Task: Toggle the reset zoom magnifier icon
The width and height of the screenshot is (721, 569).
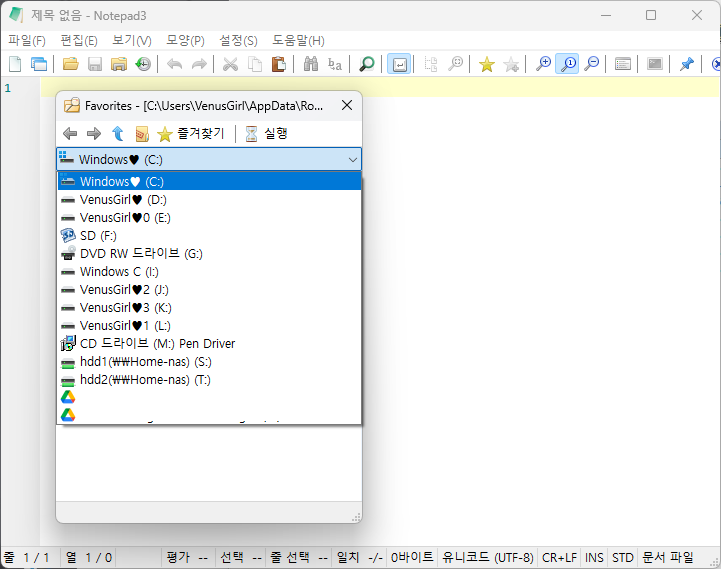Action: 568,64
